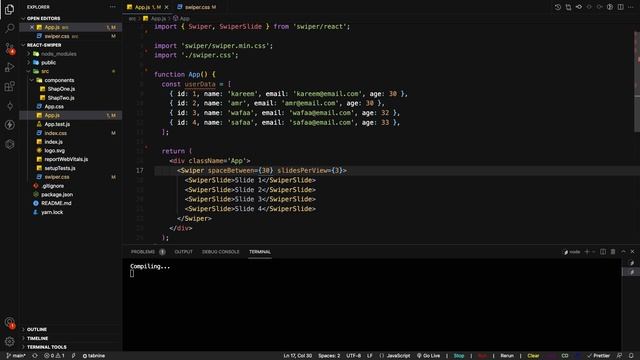Click Prettier in status bar

598,356
